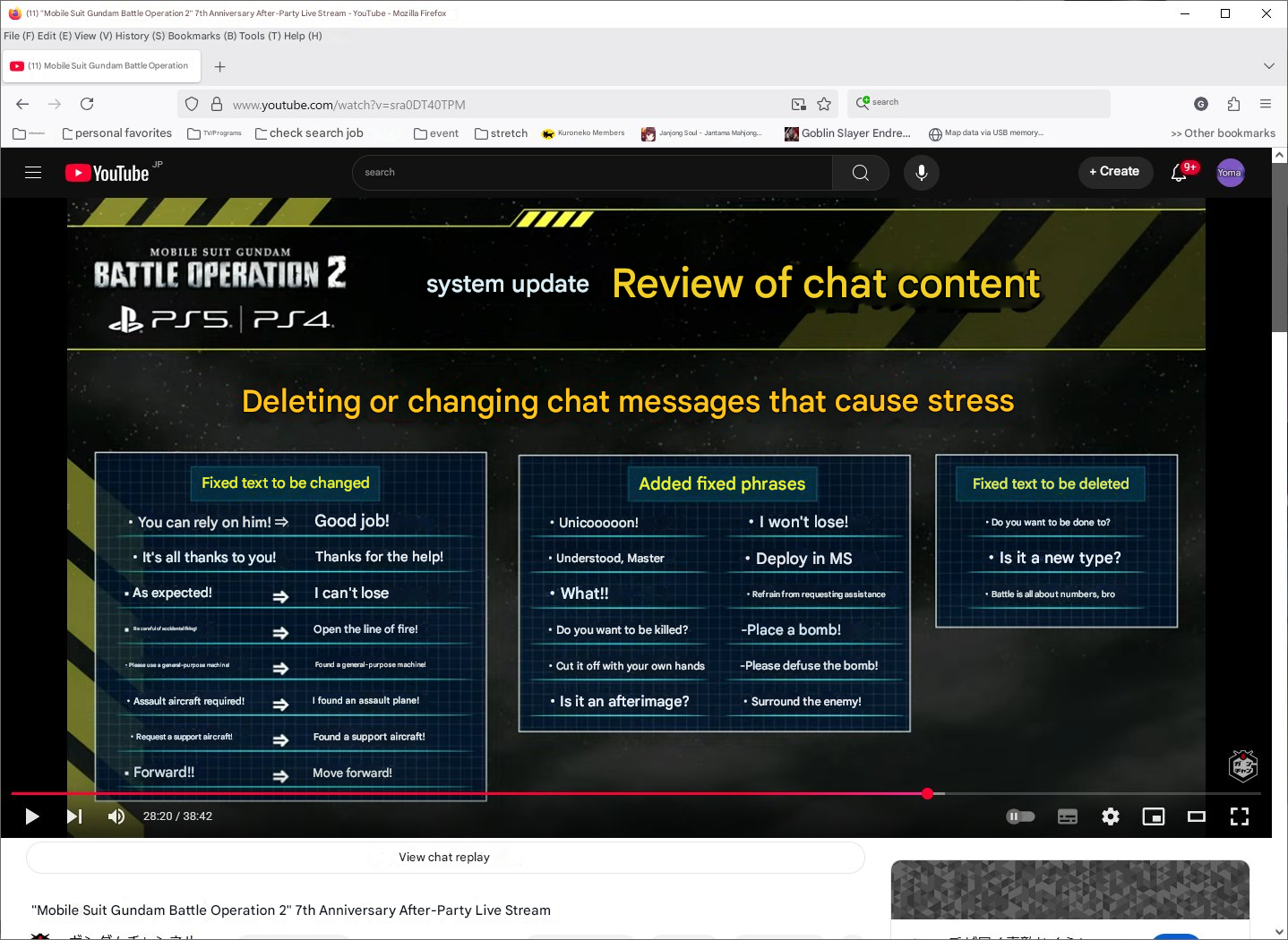Open View chat replay
The height and width of the screenshot is (940, 1288).
click(x=445, y=858)
